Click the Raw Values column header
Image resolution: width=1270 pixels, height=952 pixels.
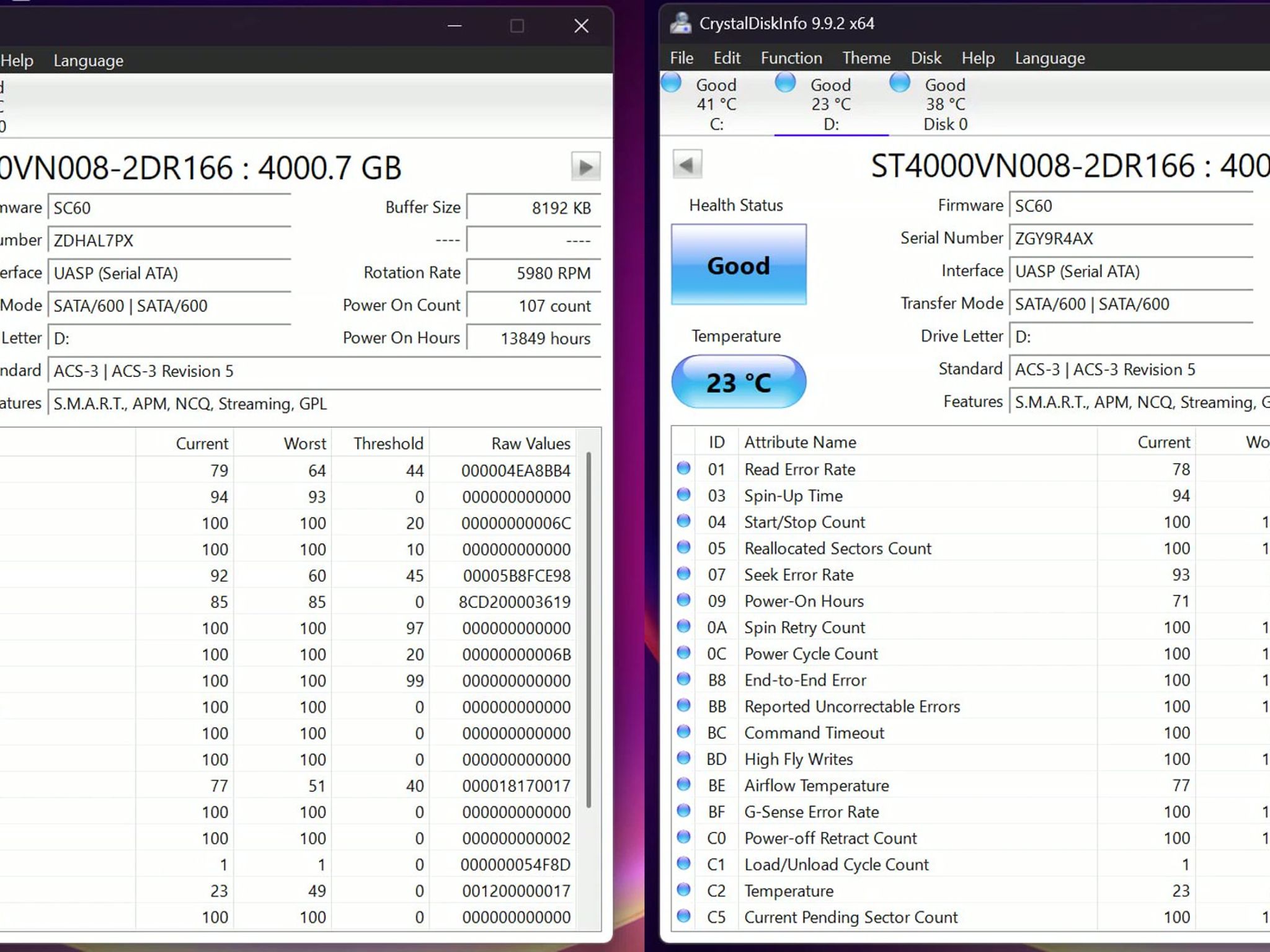tap(531, 444)
